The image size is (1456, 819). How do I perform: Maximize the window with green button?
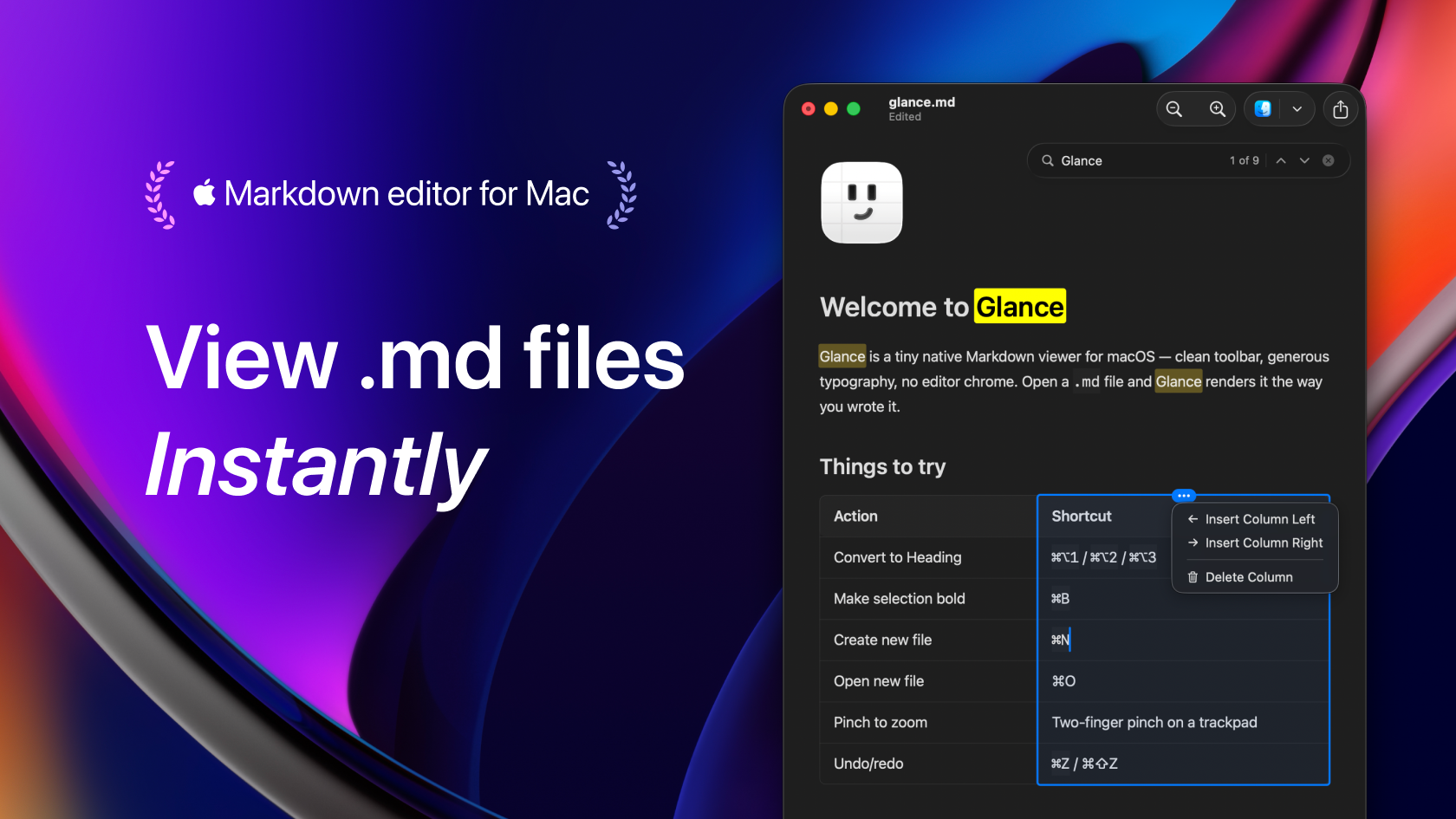(854, 108)
